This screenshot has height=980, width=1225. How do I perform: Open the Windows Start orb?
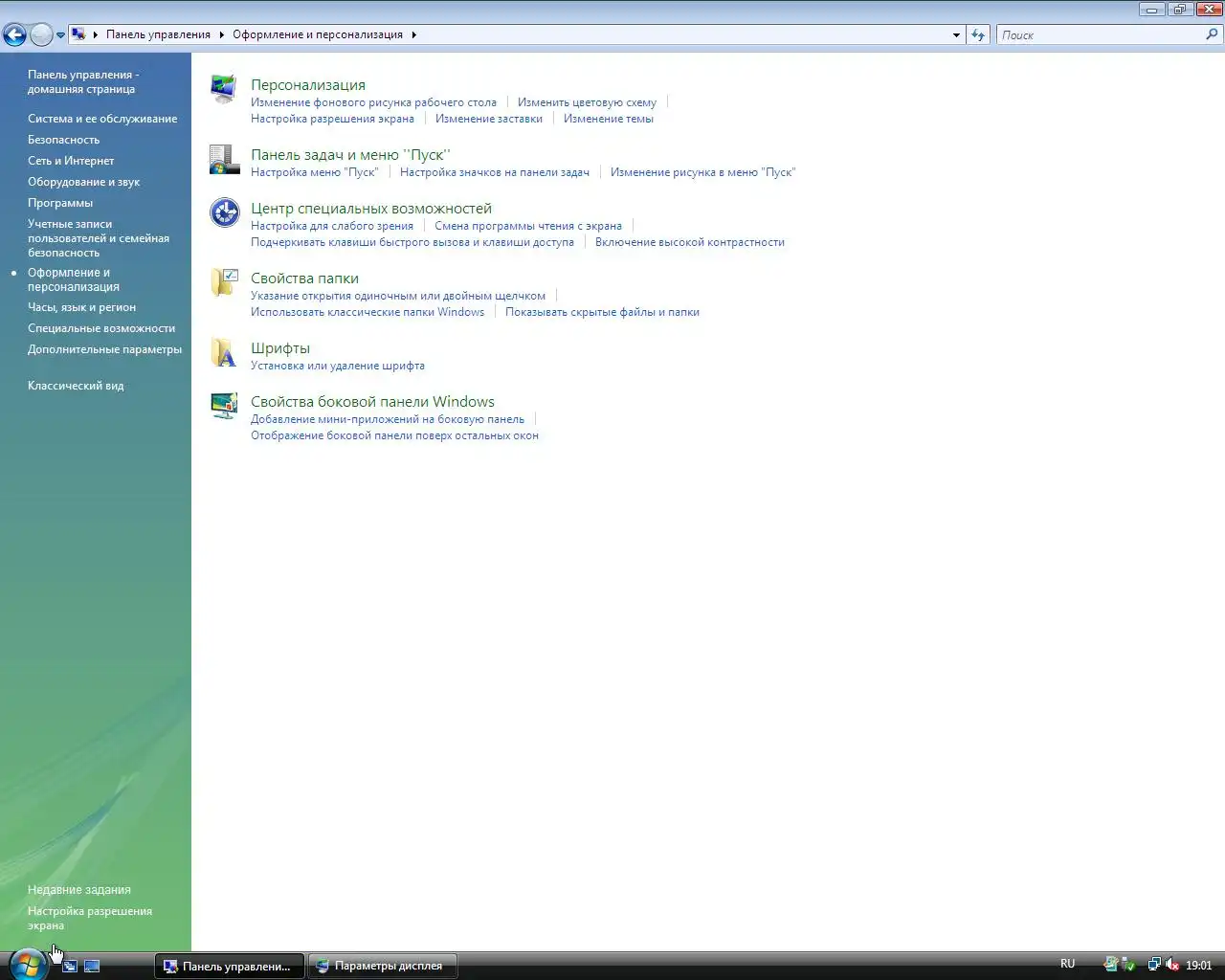point(28,964)
